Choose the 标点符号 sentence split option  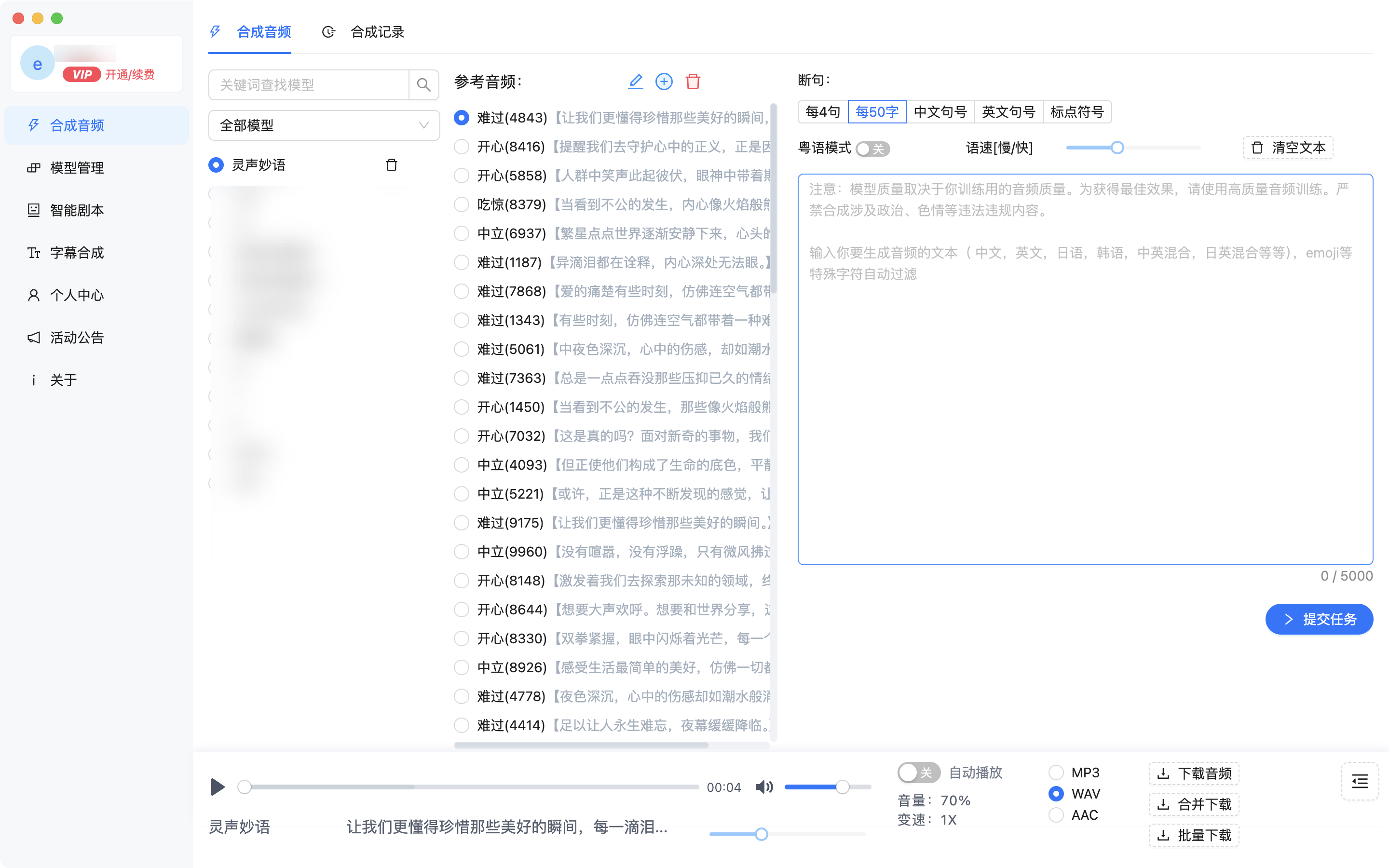1077,112
